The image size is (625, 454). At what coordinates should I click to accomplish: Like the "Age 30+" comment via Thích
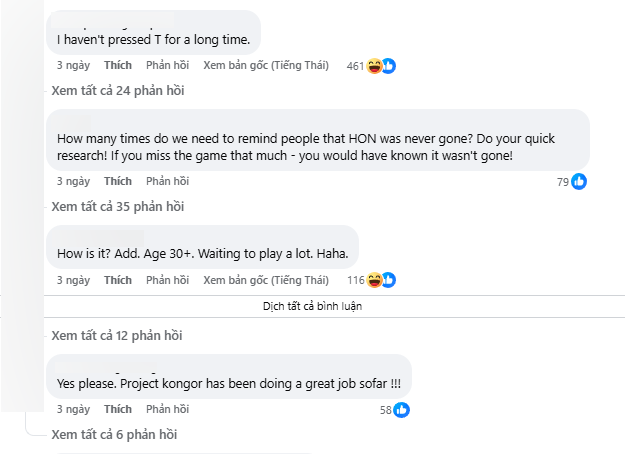pyautogui.click(x=118, y=280)
